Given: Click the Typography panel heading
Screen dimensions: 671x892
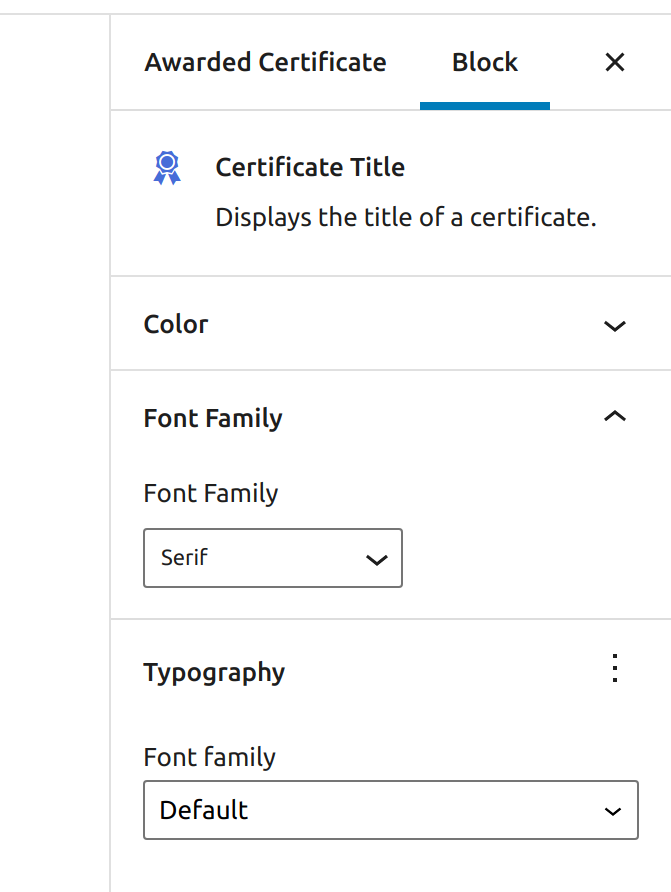Looking at the screenshot, I should click(213, 672).
